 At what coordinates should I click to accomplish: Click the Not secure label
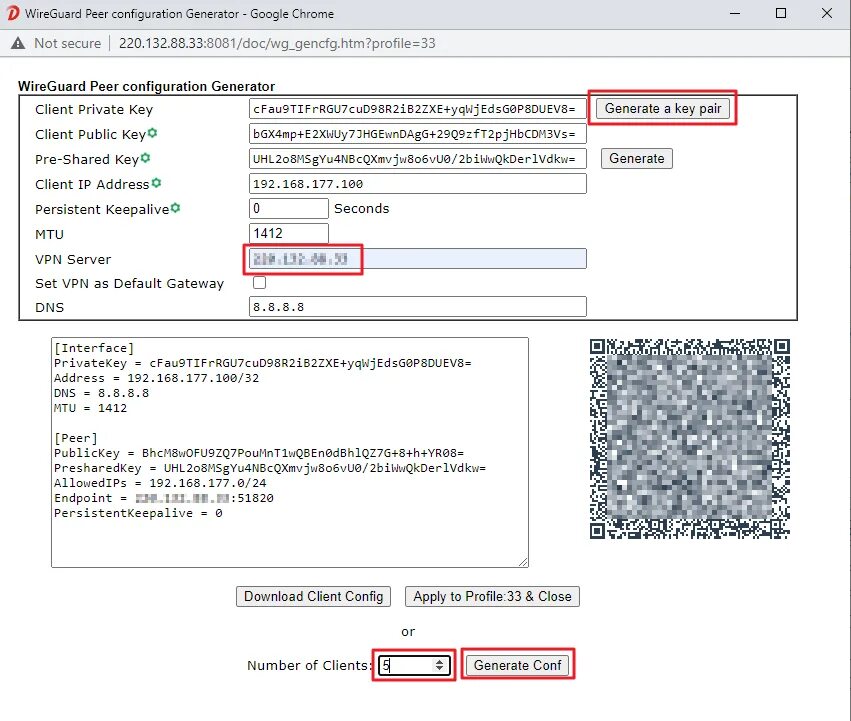tap(67, 43)
